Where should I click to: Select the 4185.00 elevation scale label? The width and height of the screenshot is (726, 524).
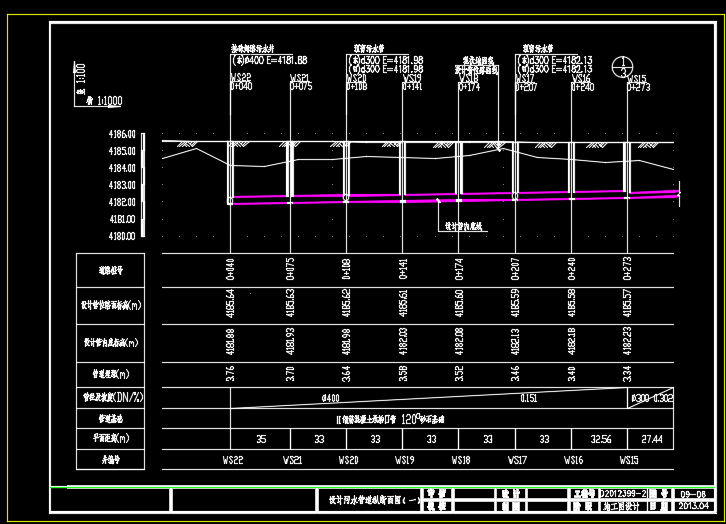(x=122, y=151)
